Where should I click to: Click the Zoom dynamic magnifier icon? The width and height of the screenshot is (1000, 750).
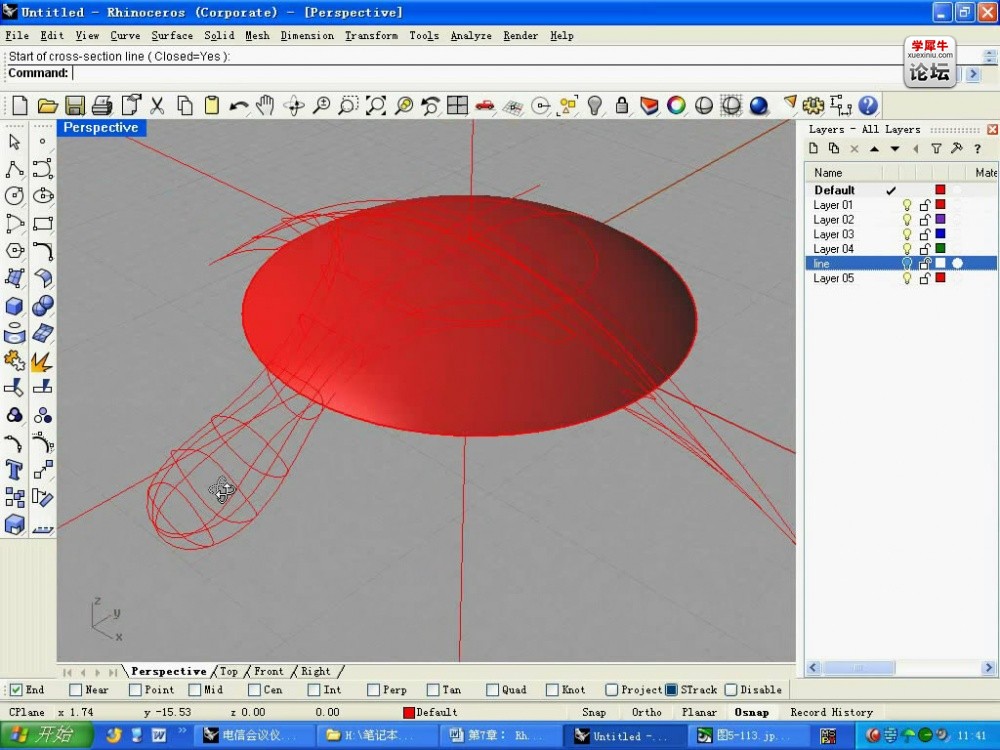click(x=321, y=105)
